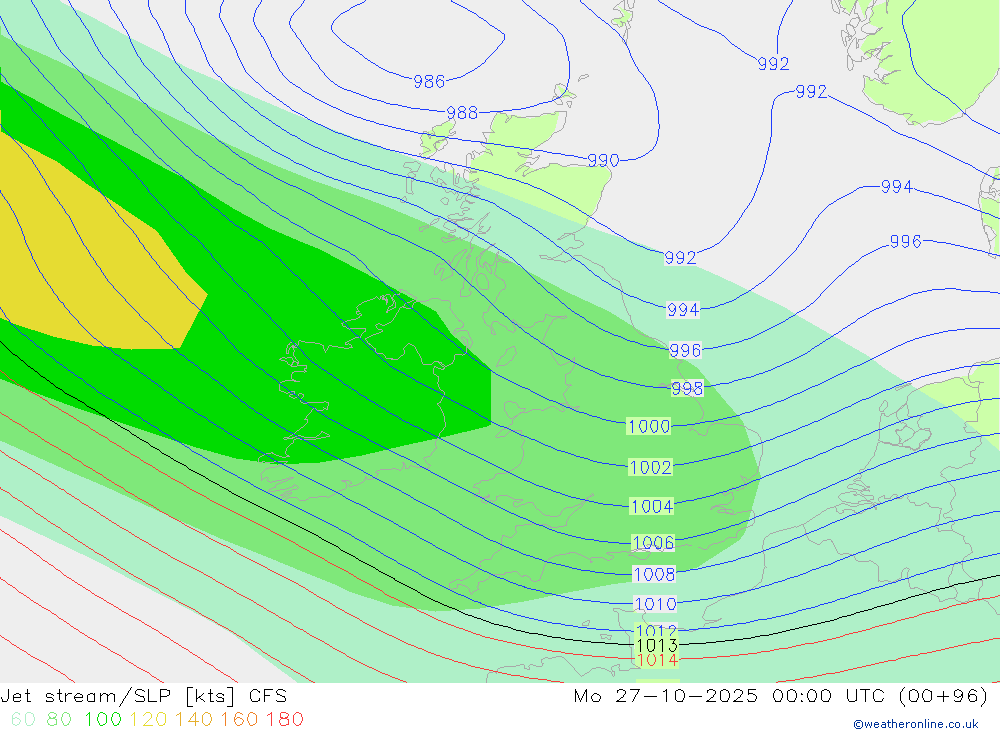Click the 1002 isobar pressure label

coord(651,468)
